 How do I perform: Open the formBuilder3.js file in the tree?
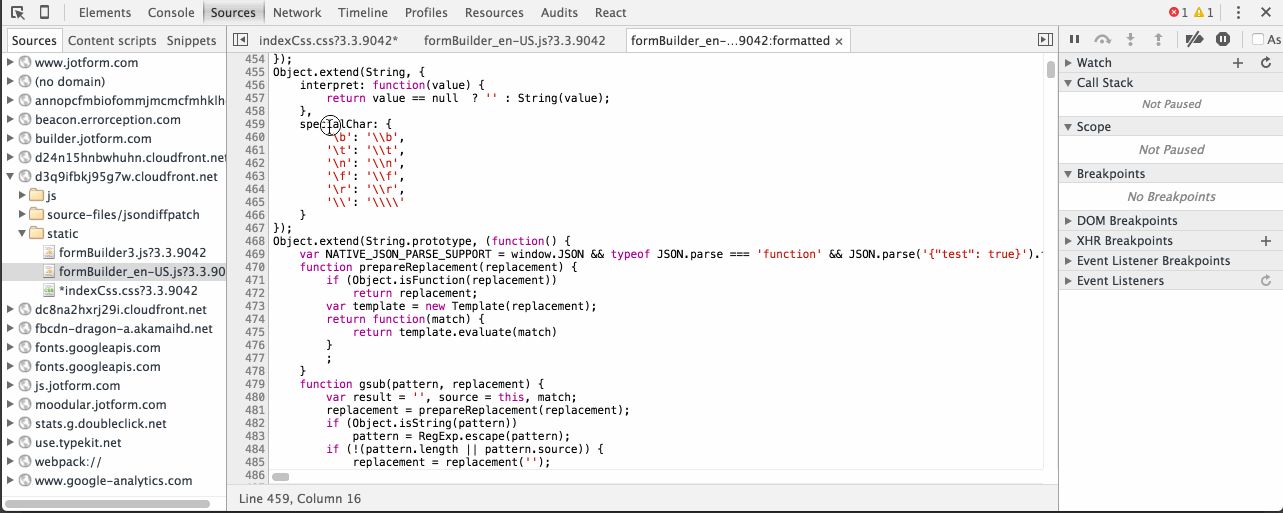[x=132, y=252]
